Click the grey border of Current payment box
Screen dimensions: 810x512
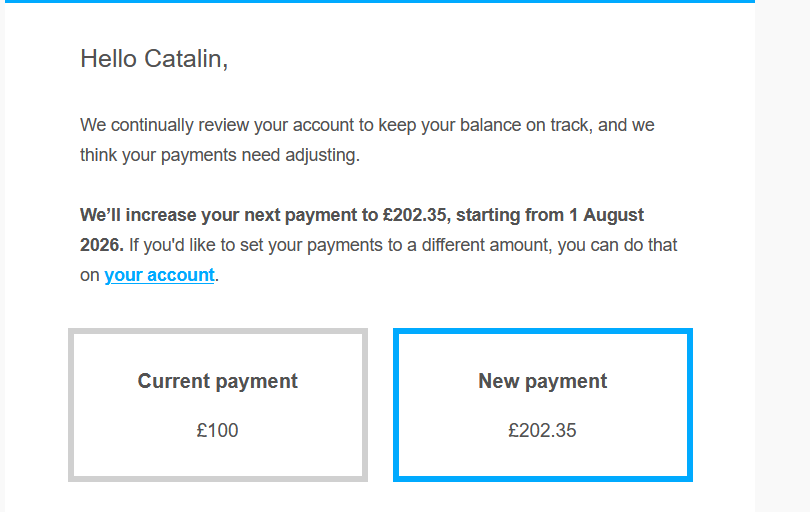(x=71, y=405)
